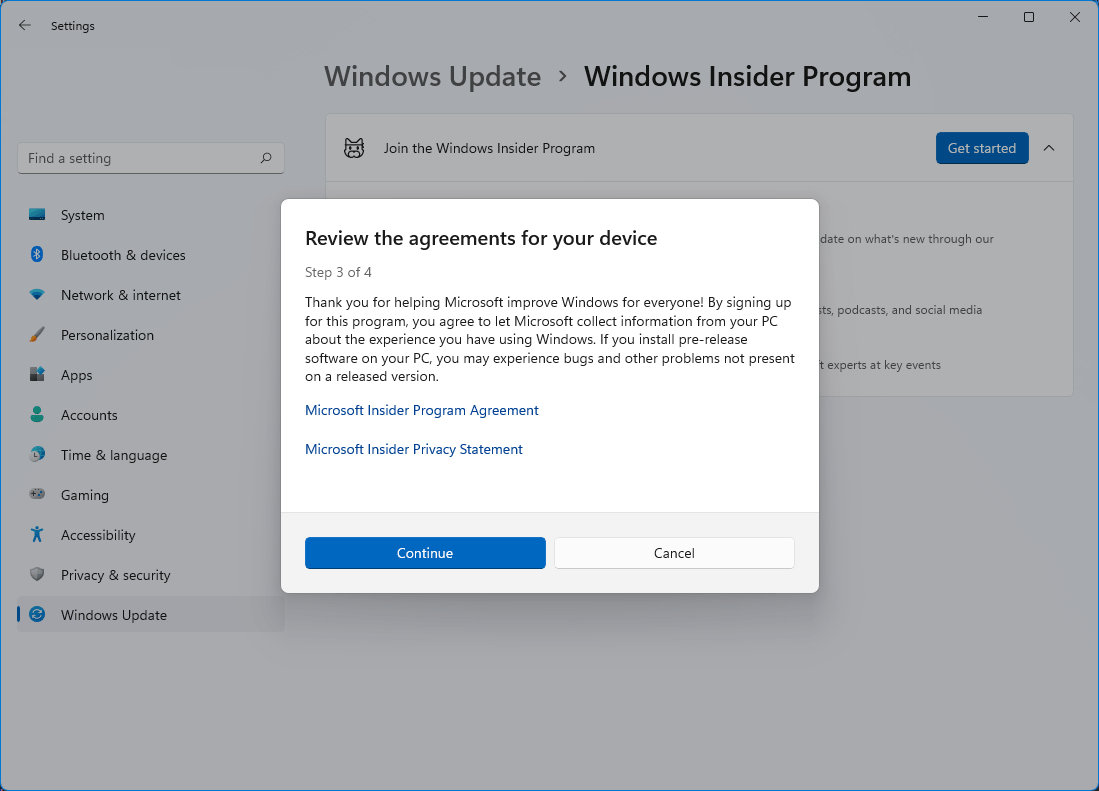Click the Bluetooth & devices icon
The width and height of the screenshot is (1099, 791).
[37, 255]
